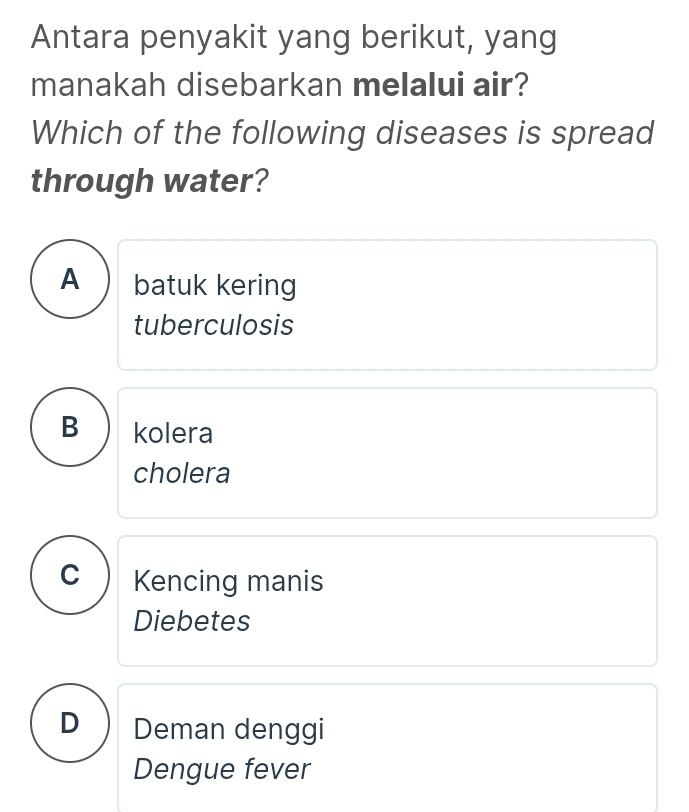Viewport: 689px width, 812px height.
Task: Click the italic 'cholera' answer text
Action: 182,473
